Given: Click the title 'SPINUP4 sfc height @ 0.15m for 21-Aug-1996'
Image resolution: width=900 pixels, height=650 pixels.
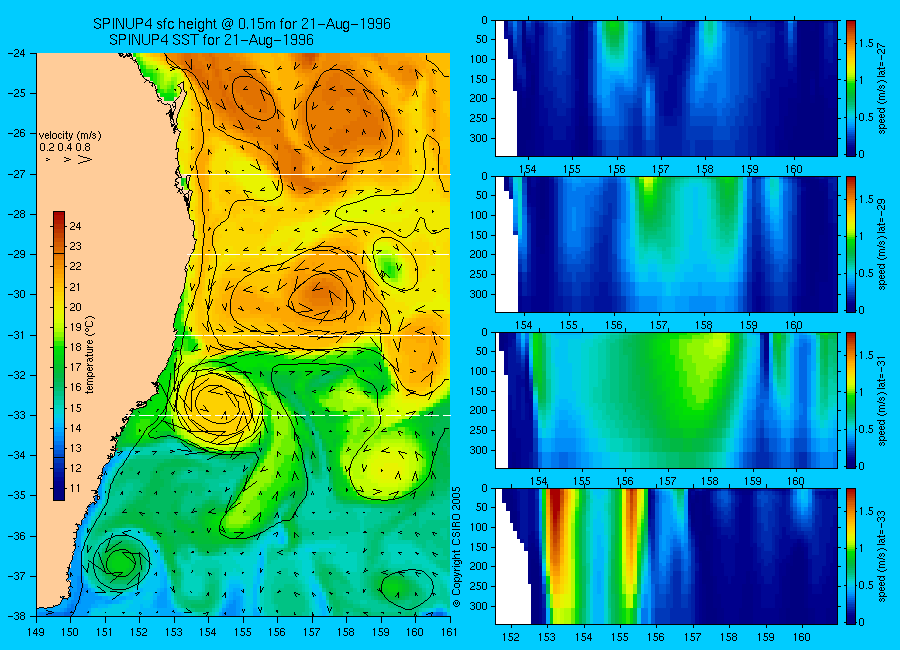Looking at the screenshot, I should (242, 24).
